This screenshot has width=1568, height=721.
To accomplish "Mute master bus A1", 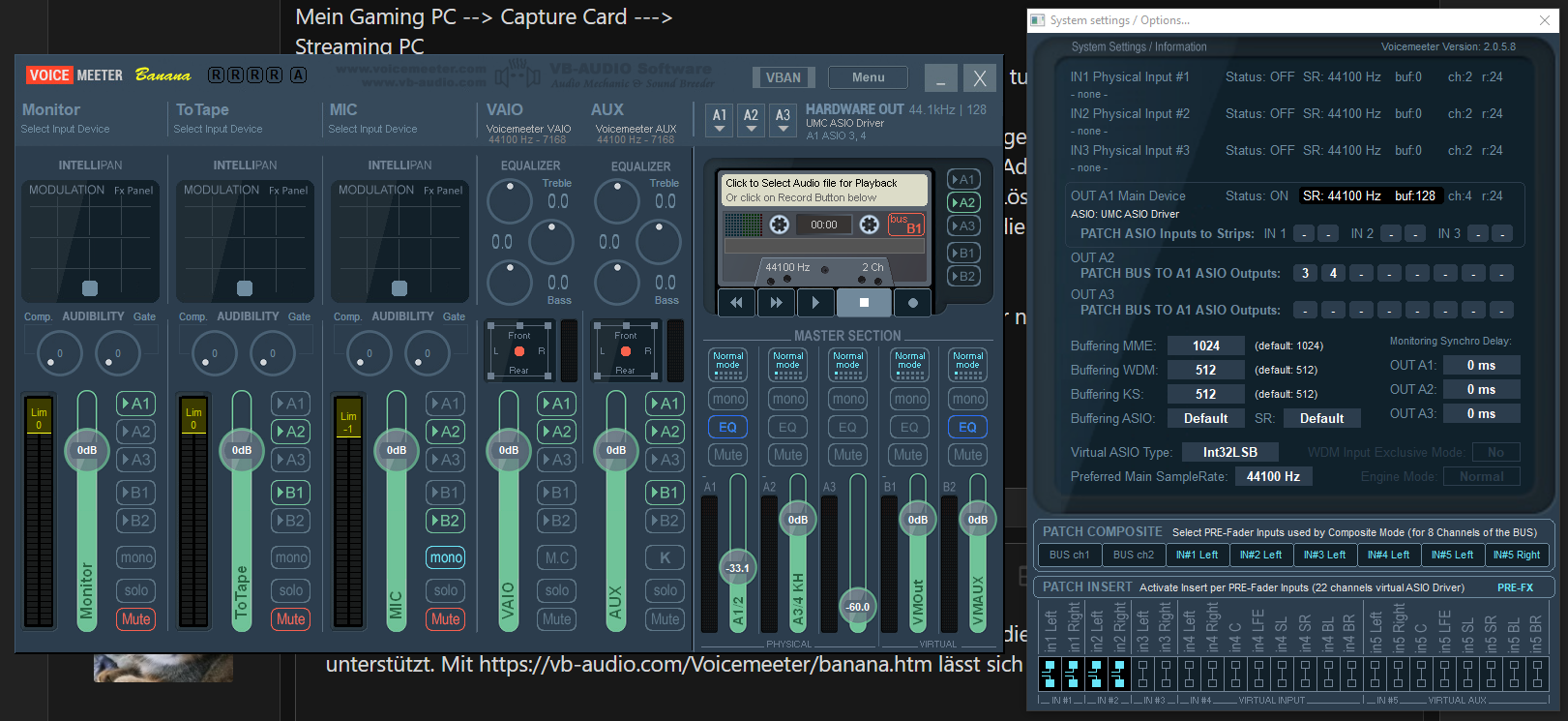I will pos(728,455).
